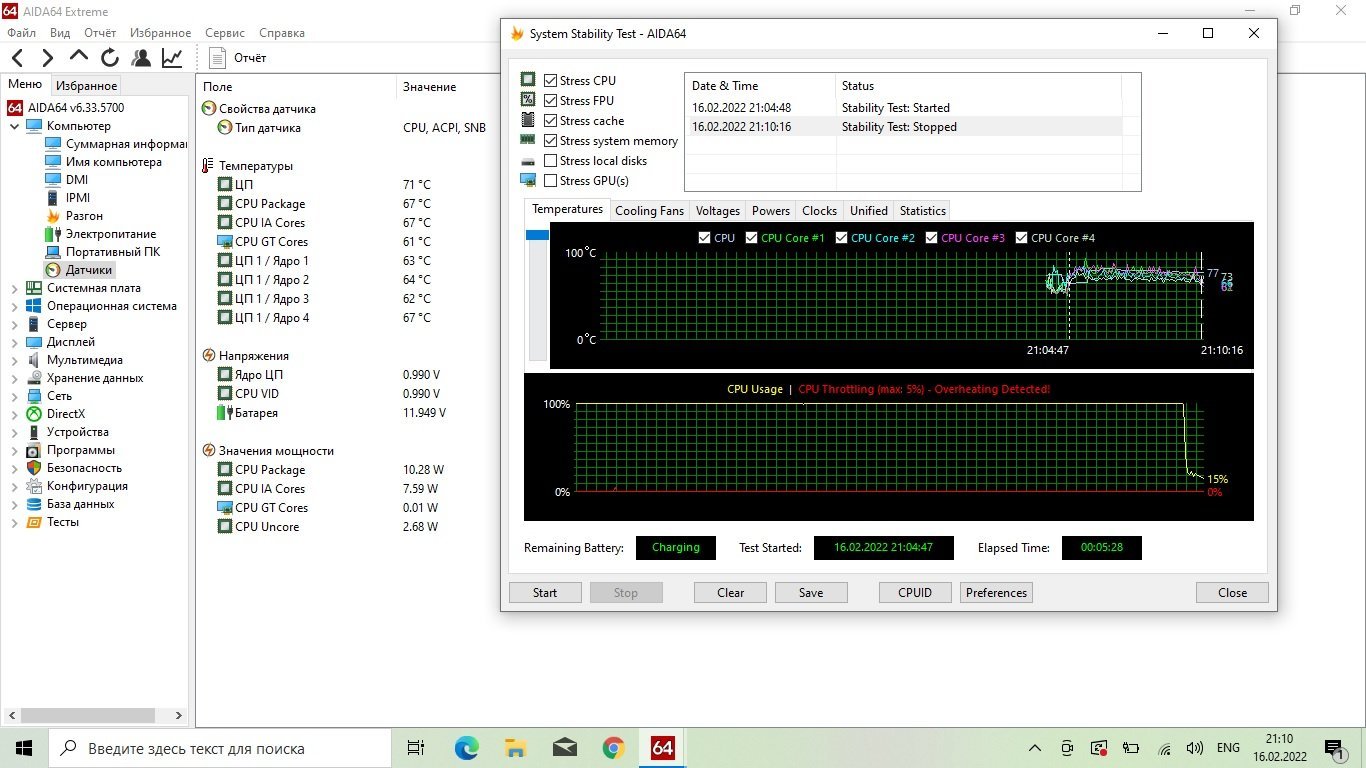Open the graph chart toolbar icon

tap(172, 58)
